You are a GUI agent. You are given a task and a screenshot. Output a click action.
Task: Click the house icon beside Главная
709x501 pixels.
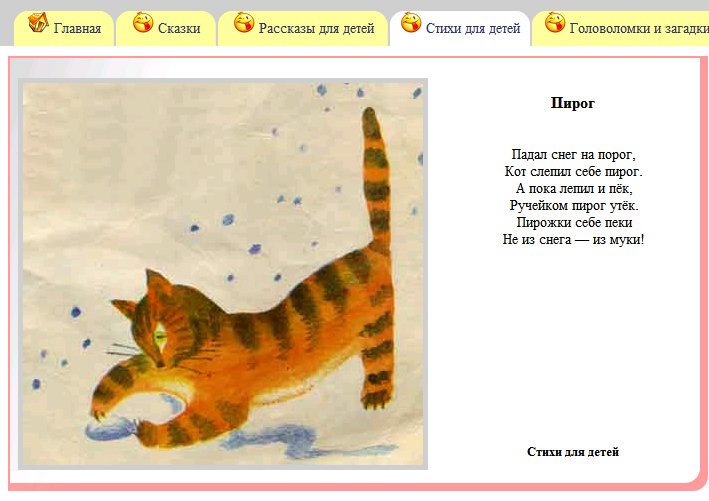38,22
